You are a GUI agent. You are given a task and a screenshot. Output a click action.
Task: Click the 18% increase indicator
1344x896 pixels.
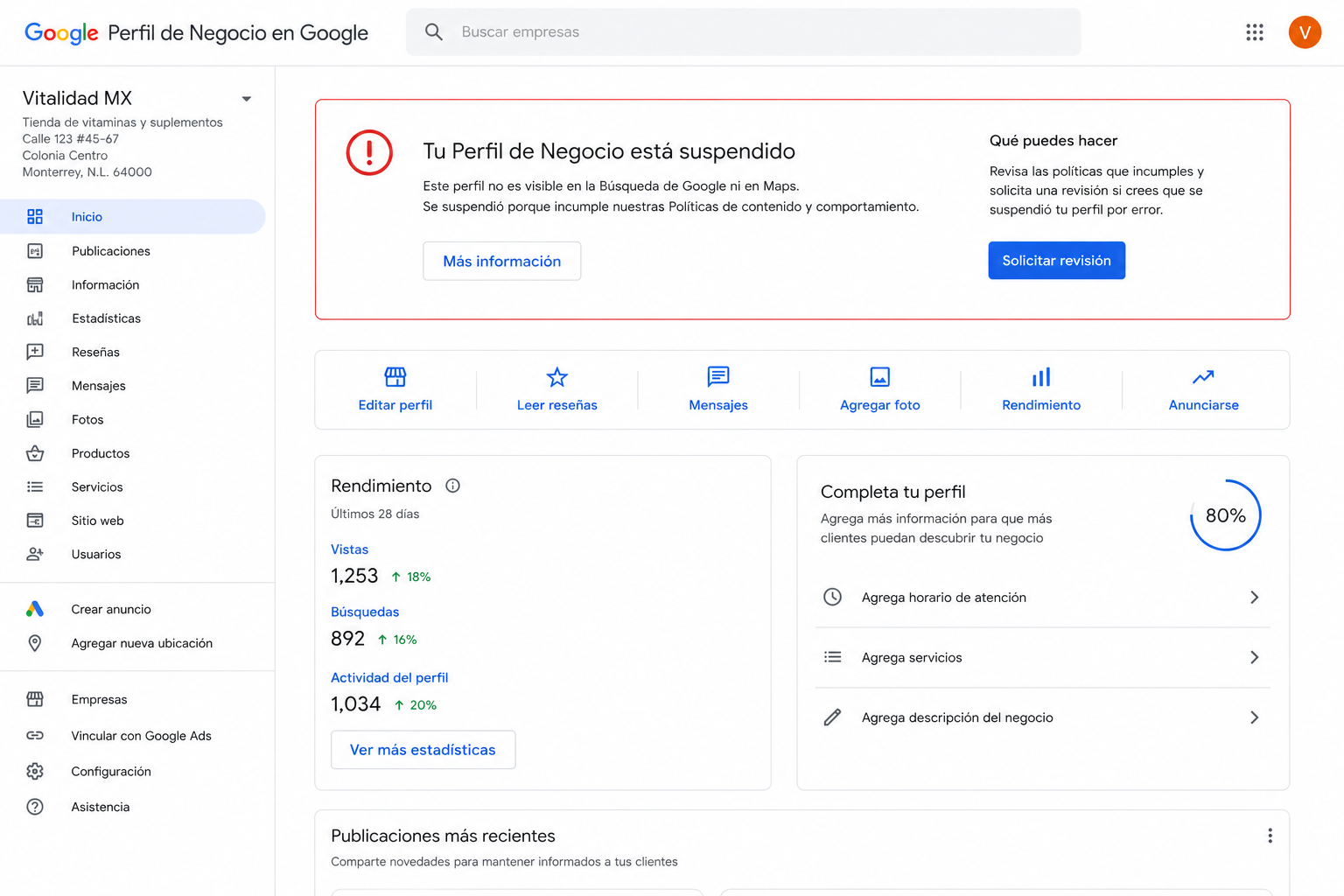tap(411, 577)
